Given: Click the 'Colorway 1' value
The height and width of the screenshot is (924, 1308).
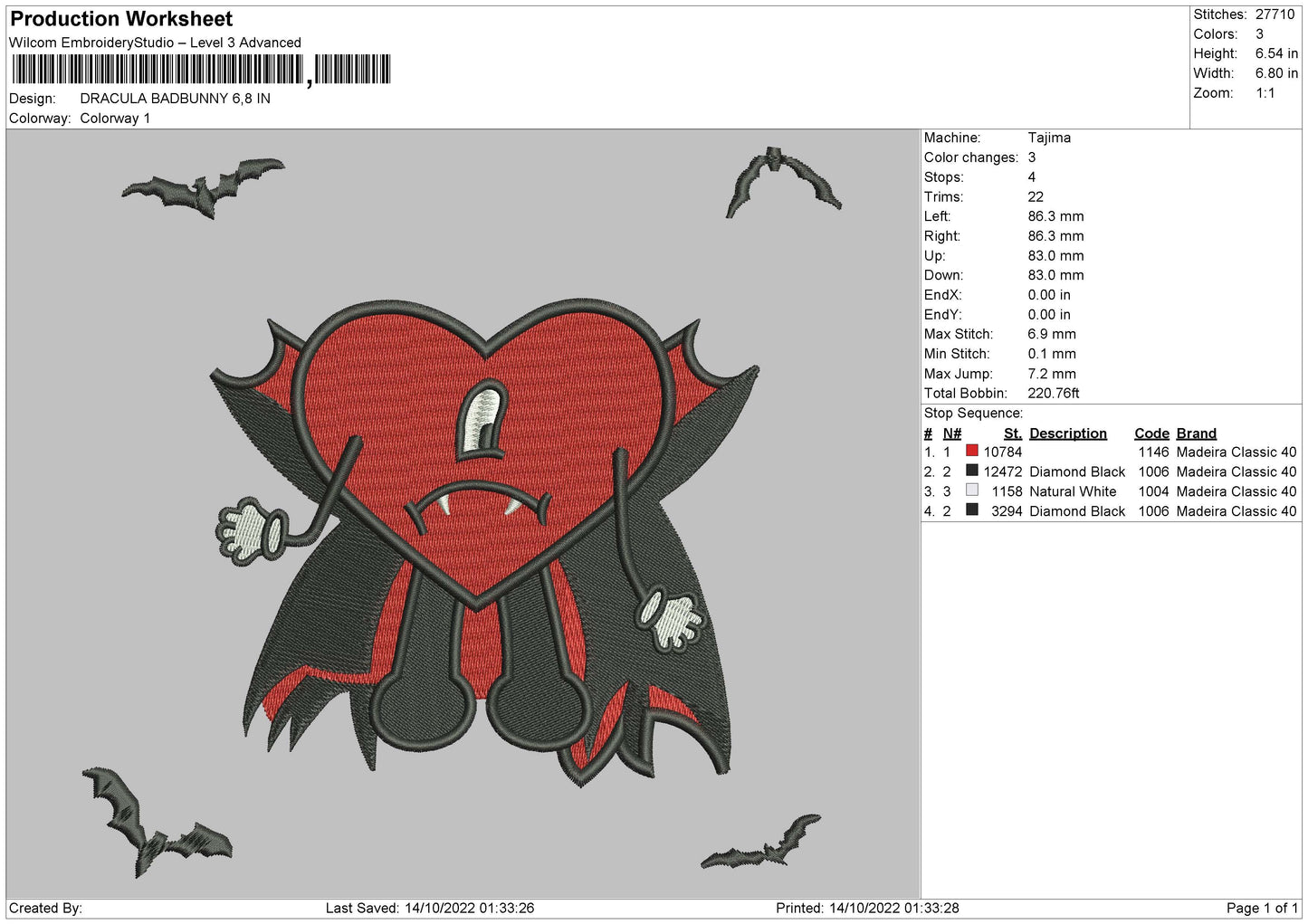Looking at the screenshot, I should click(115, 119).
